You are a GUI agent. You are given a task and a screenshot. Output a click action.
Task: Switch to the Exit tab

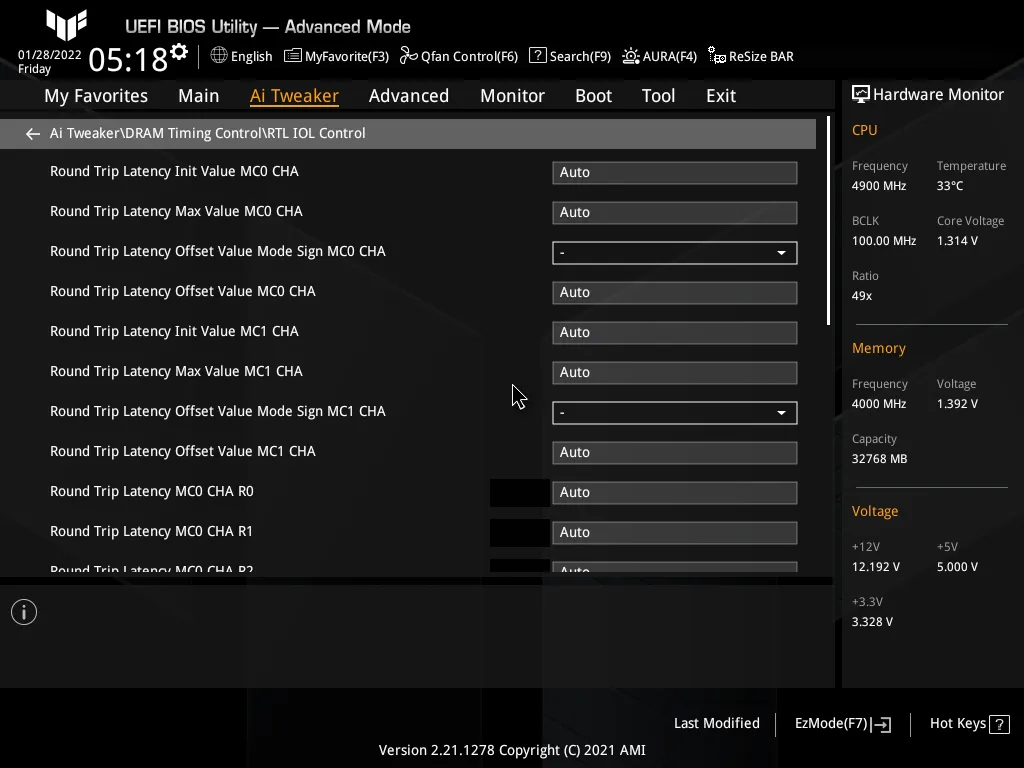pos(721,96)
